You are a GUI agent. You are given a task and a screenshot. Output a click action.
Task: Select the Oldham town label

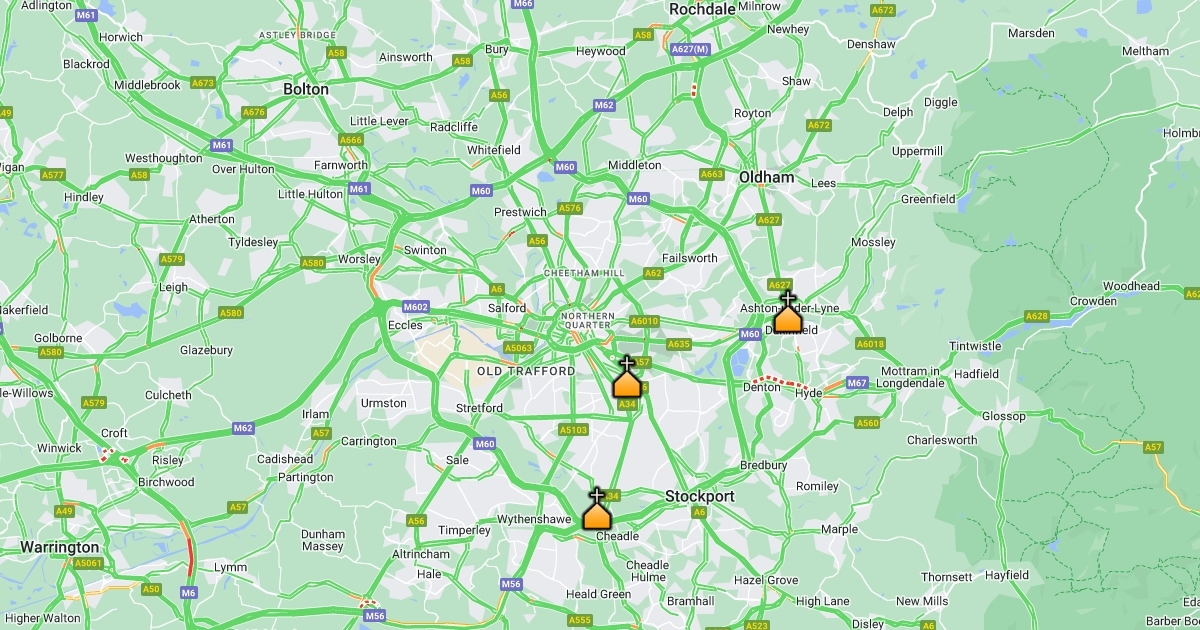[x=766, y=177]
